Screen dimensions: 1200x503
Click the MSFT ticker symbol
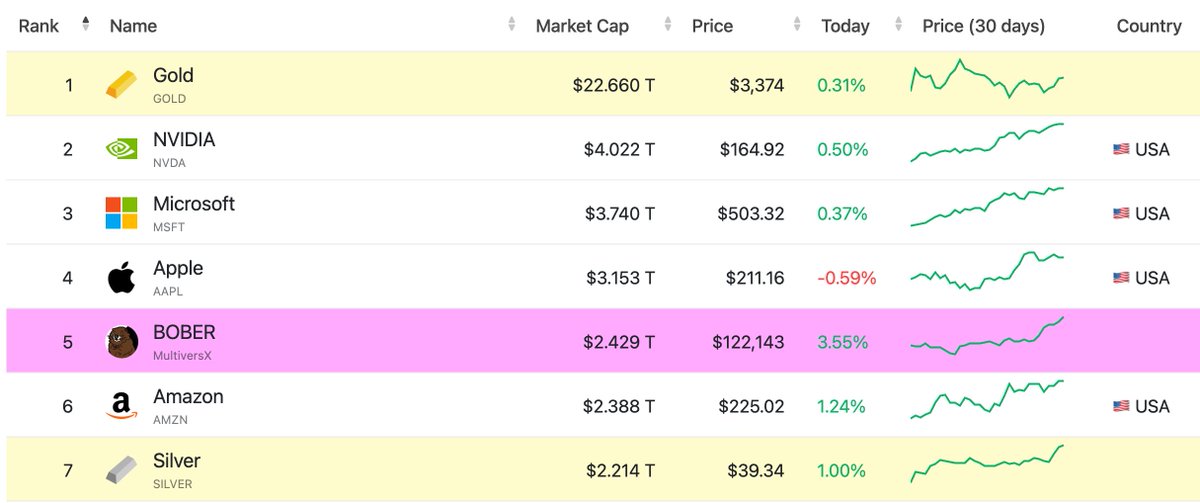click(x=169, y=227)
